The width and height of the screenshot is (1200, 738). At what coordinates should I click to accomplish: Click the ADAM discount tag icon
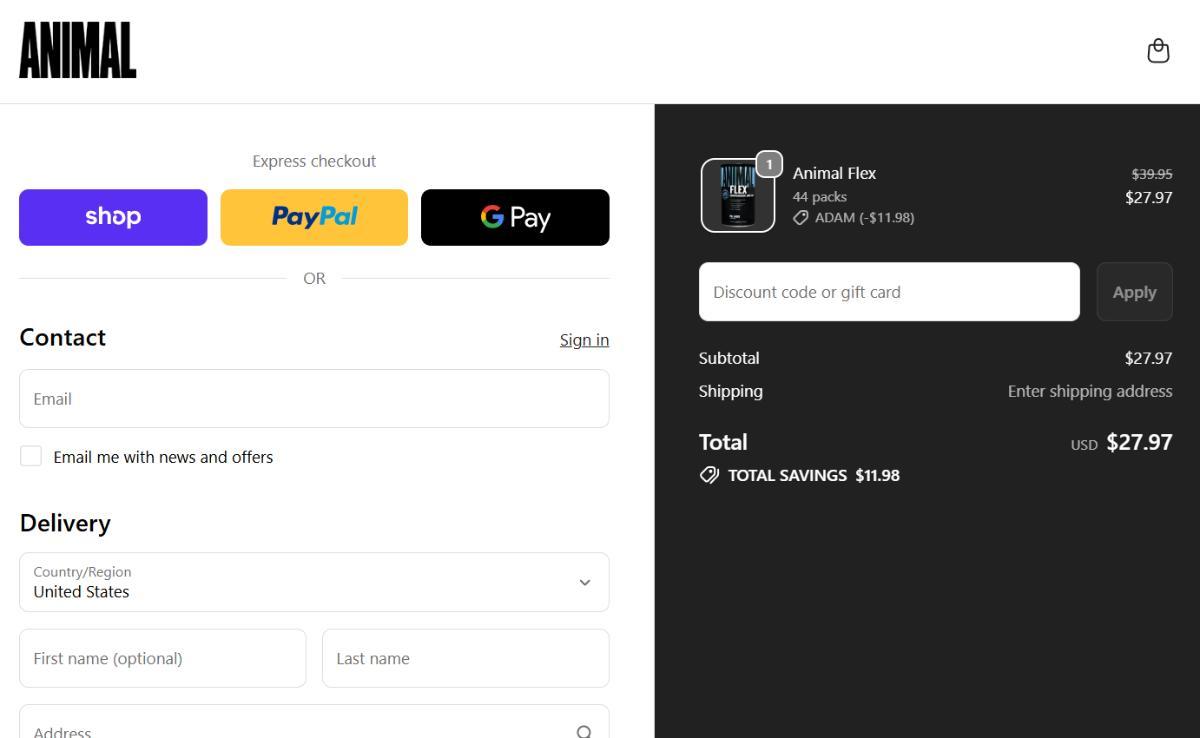801,217
